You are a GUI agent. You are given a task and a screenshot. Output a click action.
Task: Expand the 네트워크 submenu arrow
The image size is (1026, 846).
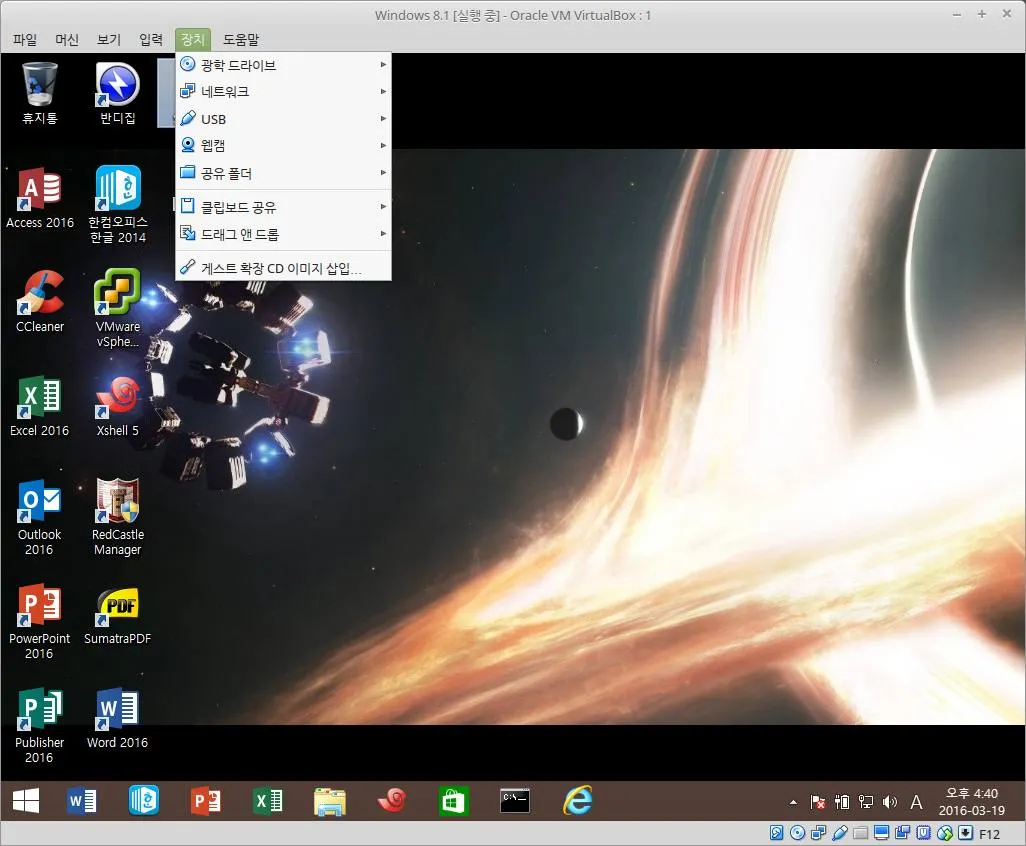383,91
